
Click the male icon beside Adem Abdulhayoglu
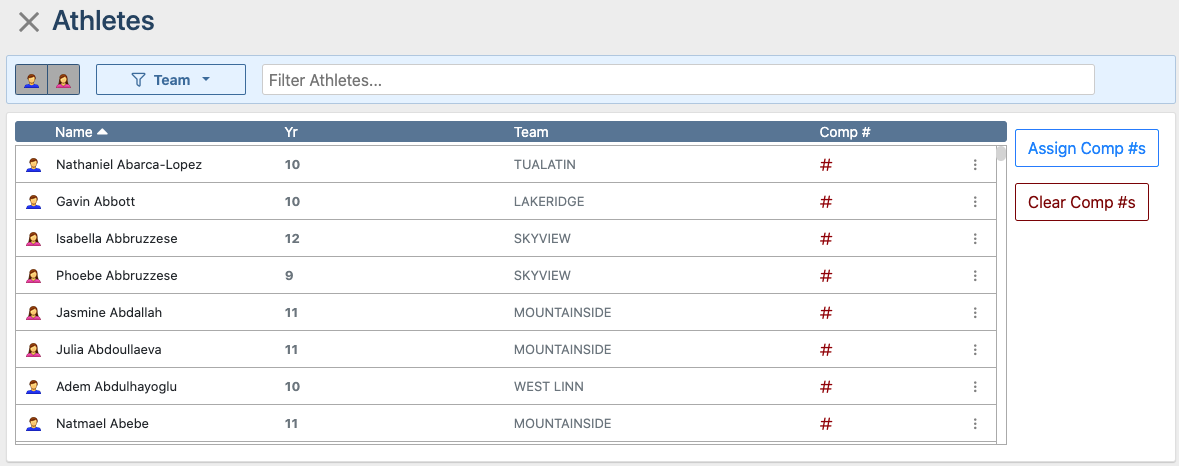[x=33, y=387]
